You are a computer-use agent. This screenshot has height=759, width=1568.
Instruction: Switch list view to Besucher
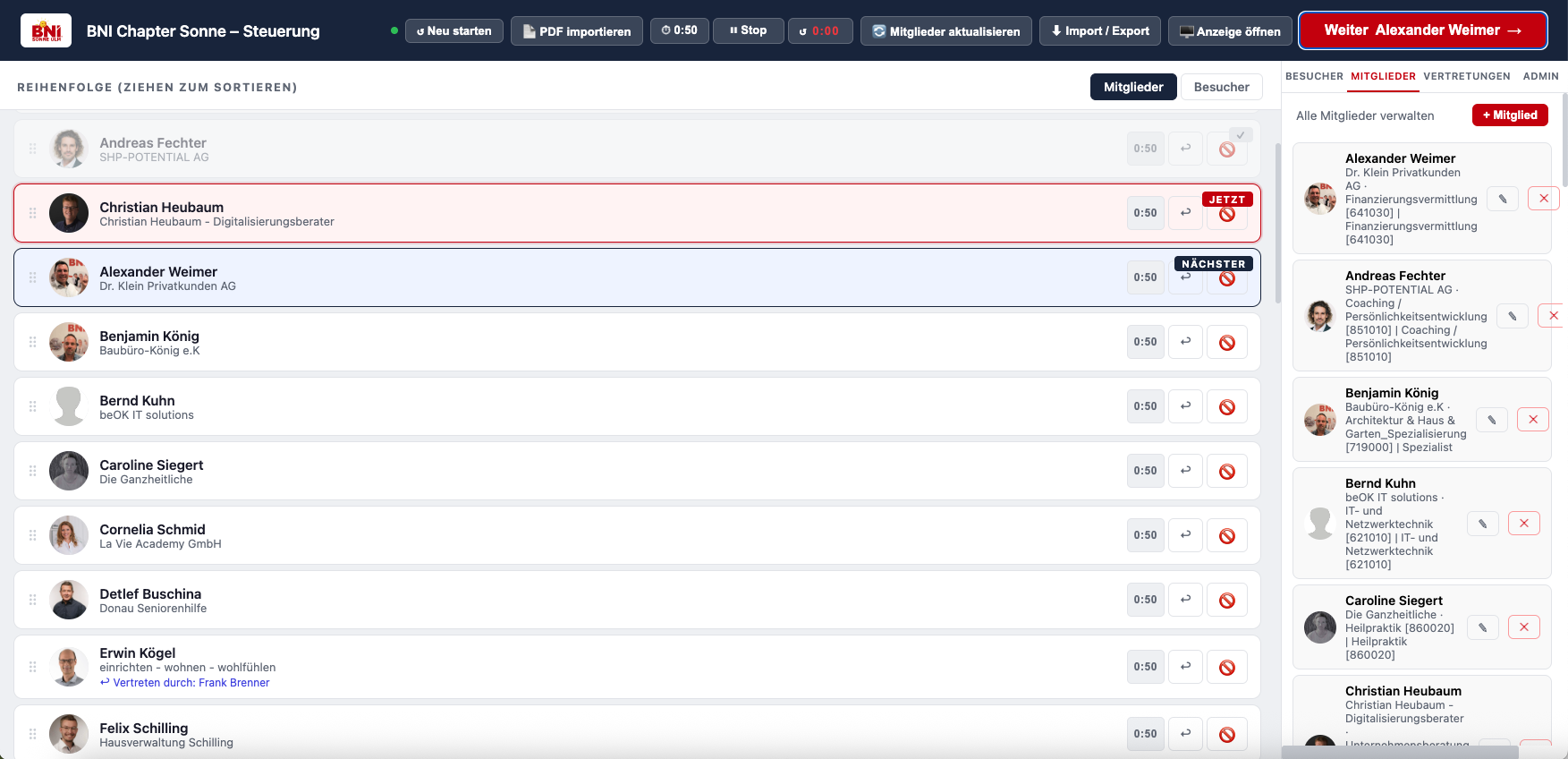[x=1221, y=87]
